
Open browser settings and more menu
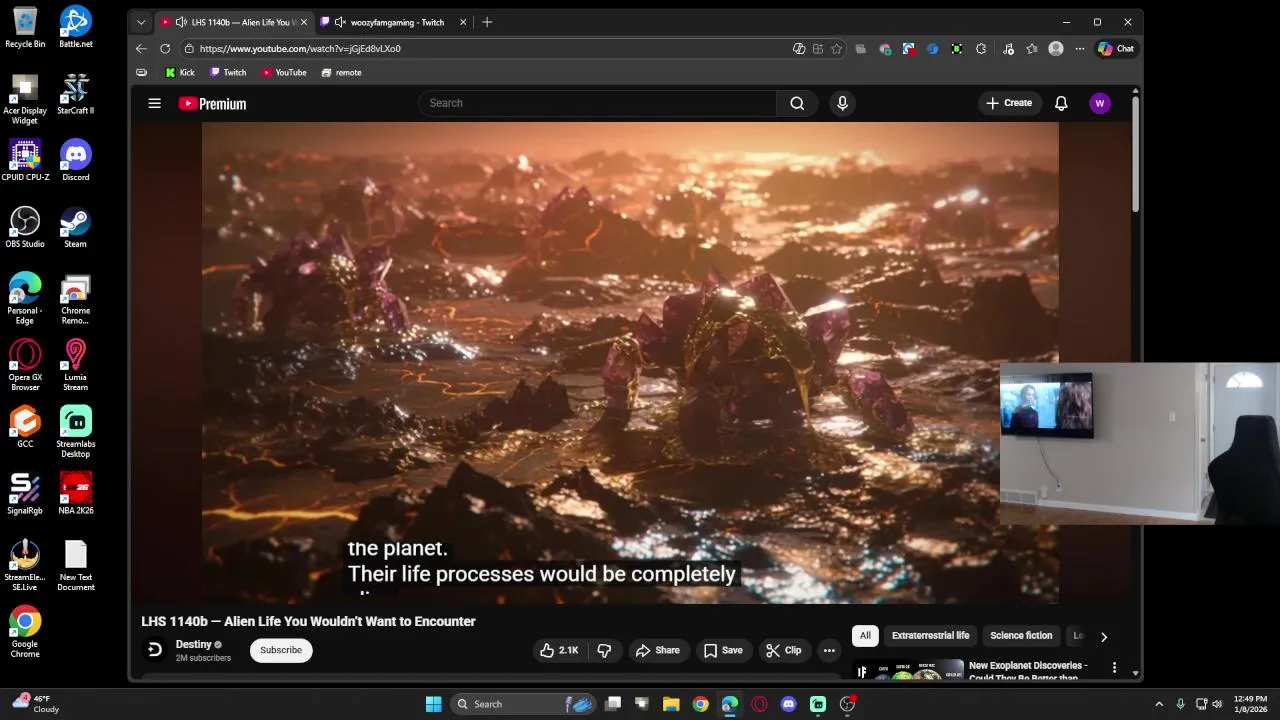[1080, 48]
